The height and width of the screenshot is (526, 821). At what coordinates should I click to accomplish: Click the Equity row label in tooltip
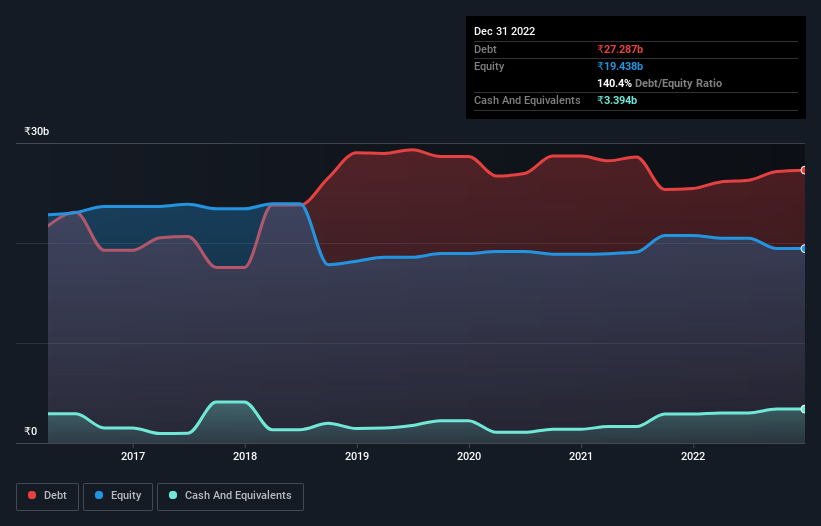pyautogui.click(x=489, y=66)
